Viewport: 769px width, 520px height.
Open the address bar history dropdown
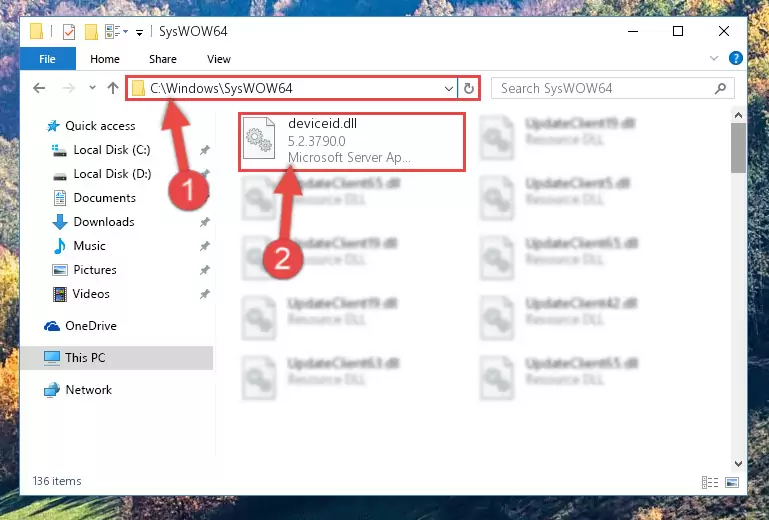coord(448,89)
